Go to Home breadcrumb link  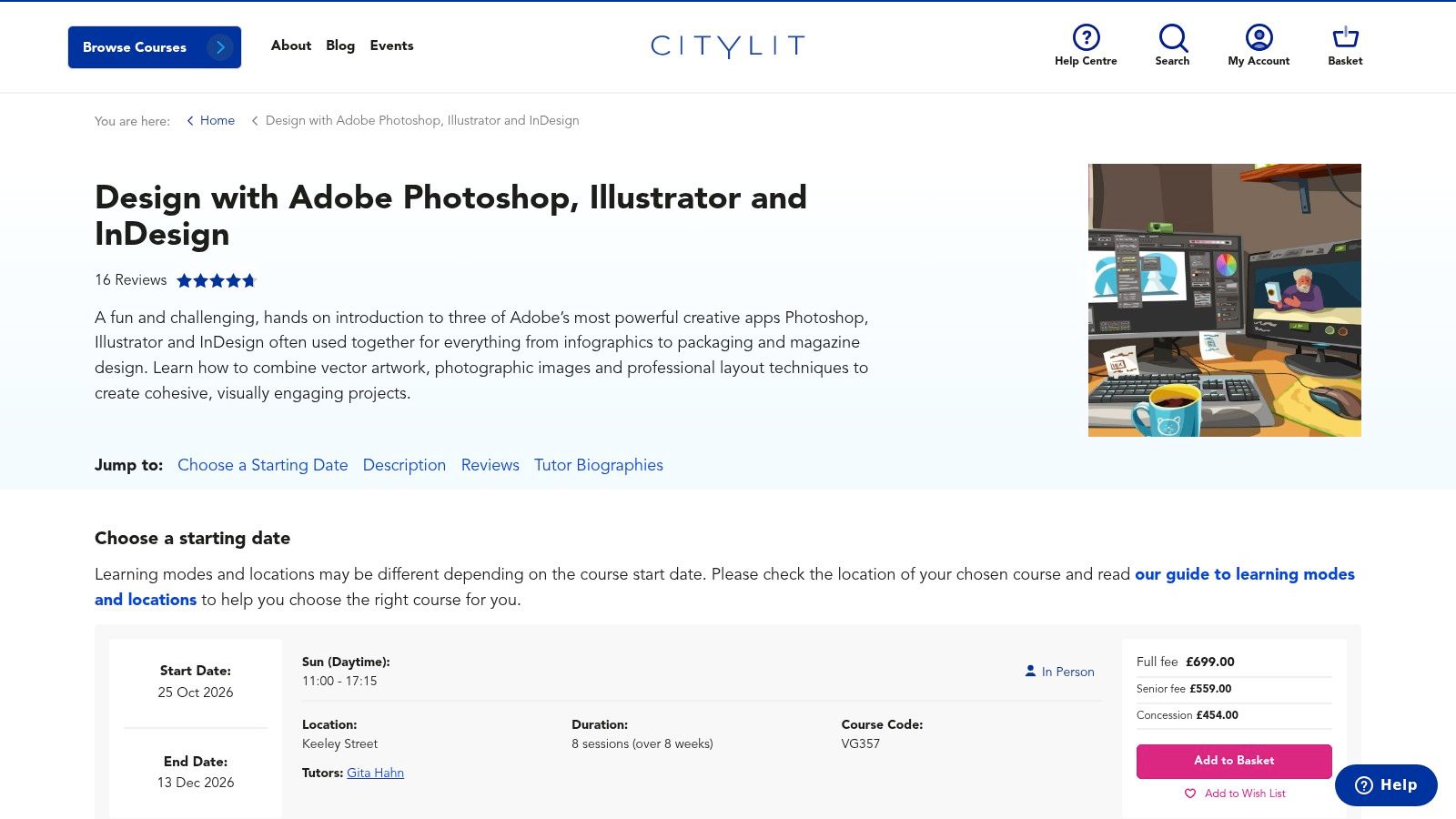click(x=217, y=120)
